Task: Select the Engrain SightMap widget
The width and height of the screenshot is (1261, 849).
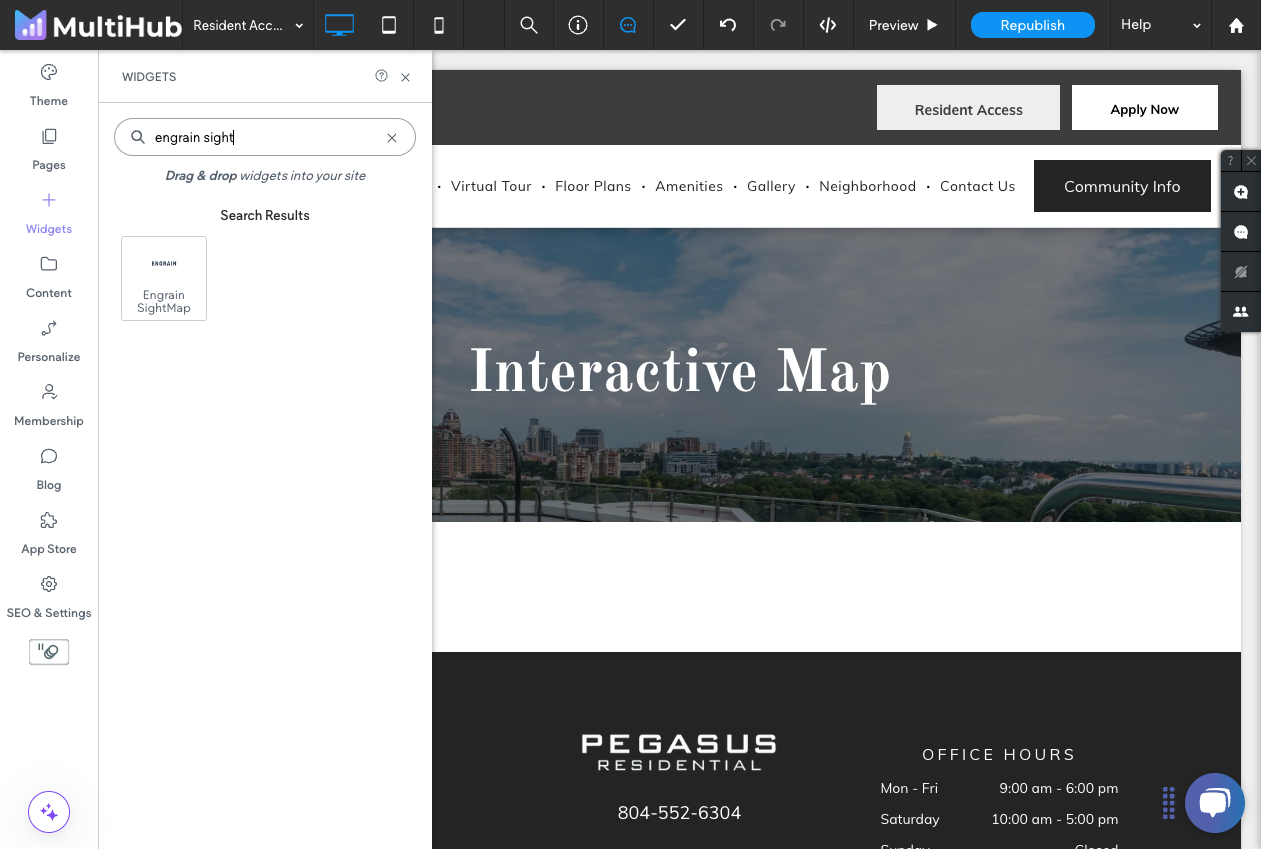Action: tap(164, 278)
